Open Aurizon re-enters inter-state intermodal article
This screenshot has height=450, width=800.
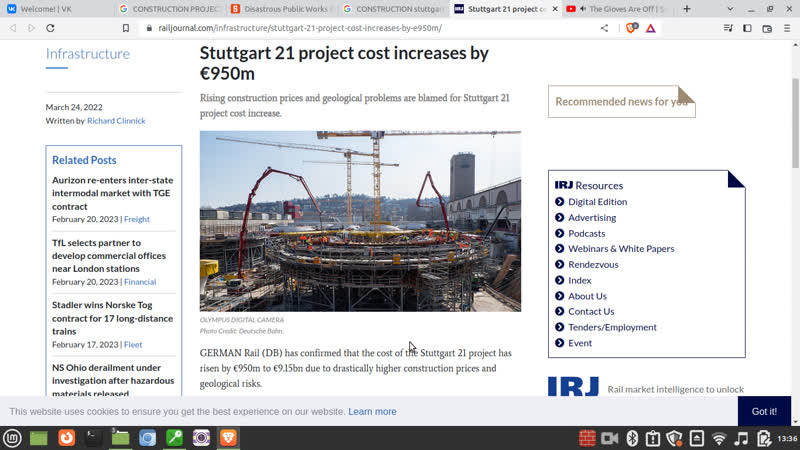point(112,193)
